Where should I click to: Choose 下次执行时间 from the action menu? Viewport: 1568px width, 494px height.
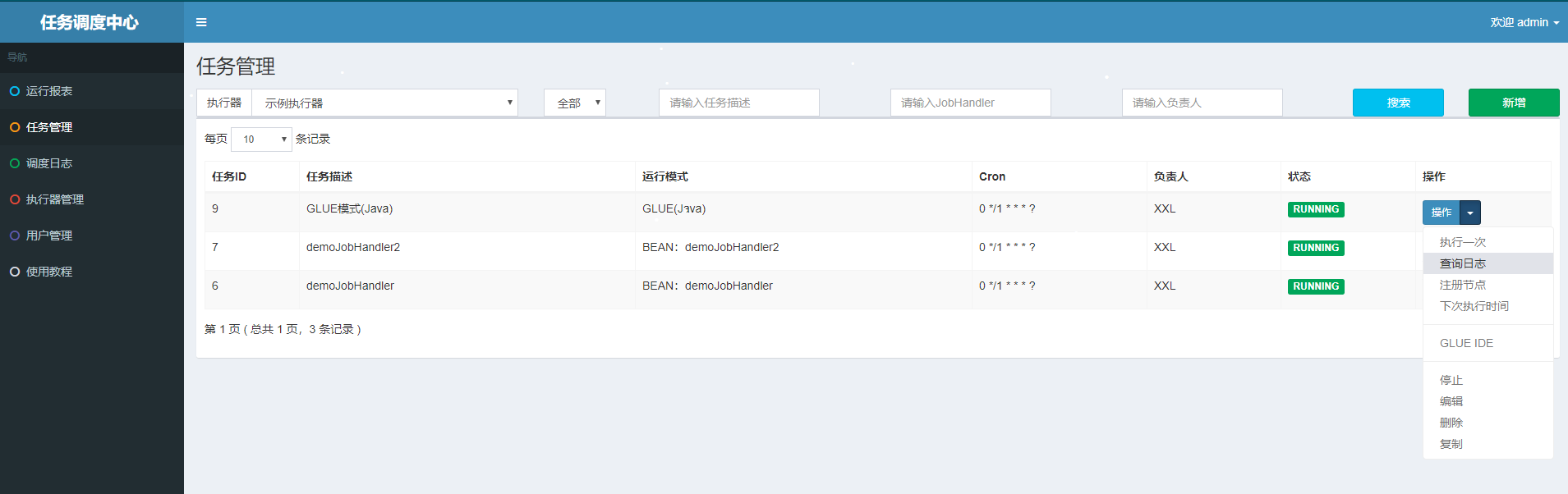(x=1488, y=306)
